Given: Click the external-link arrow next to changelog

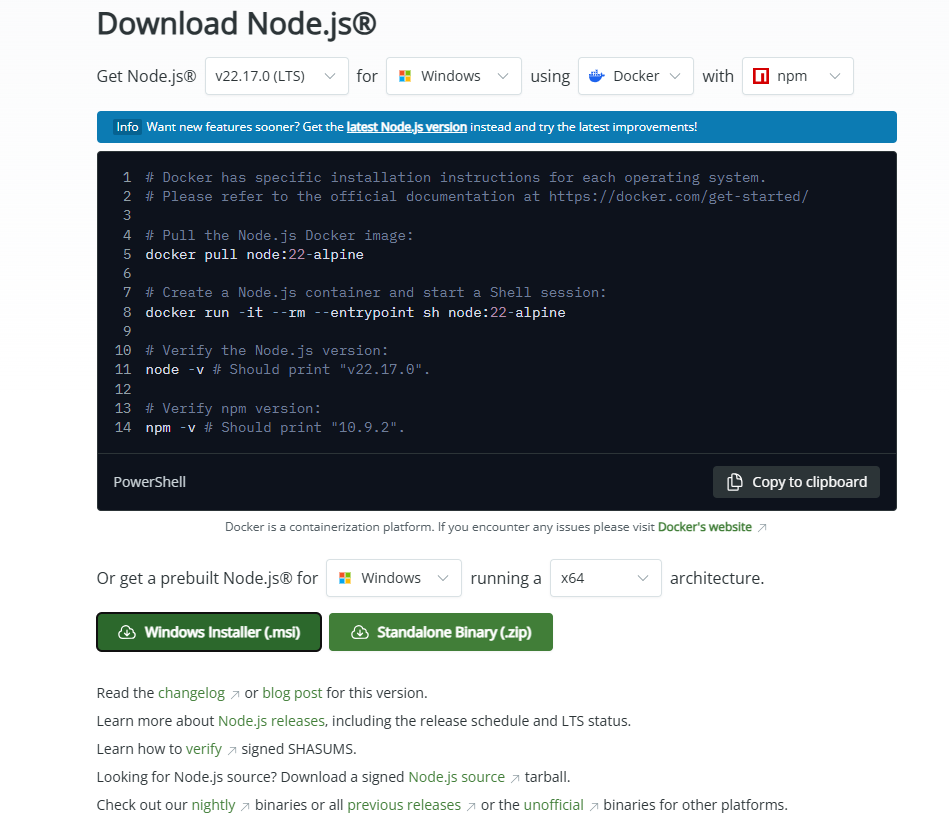Looking at the screenshot, I should (234, 691).
